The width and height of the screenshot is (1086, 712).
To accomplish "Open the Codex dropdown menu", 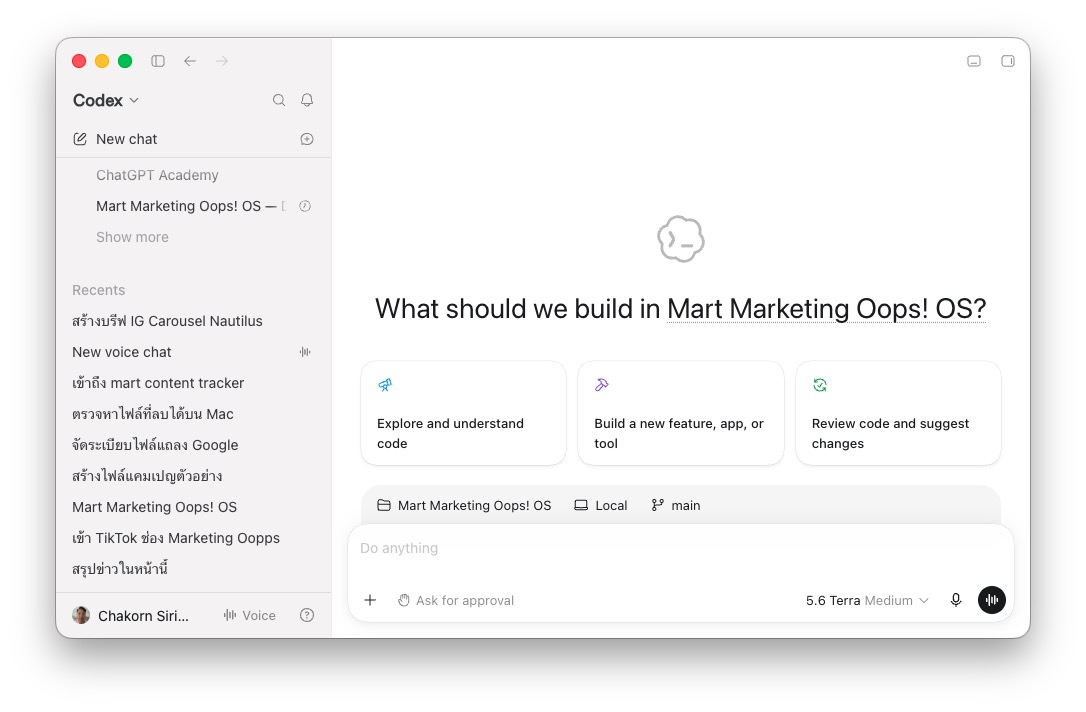I will 106,100.
